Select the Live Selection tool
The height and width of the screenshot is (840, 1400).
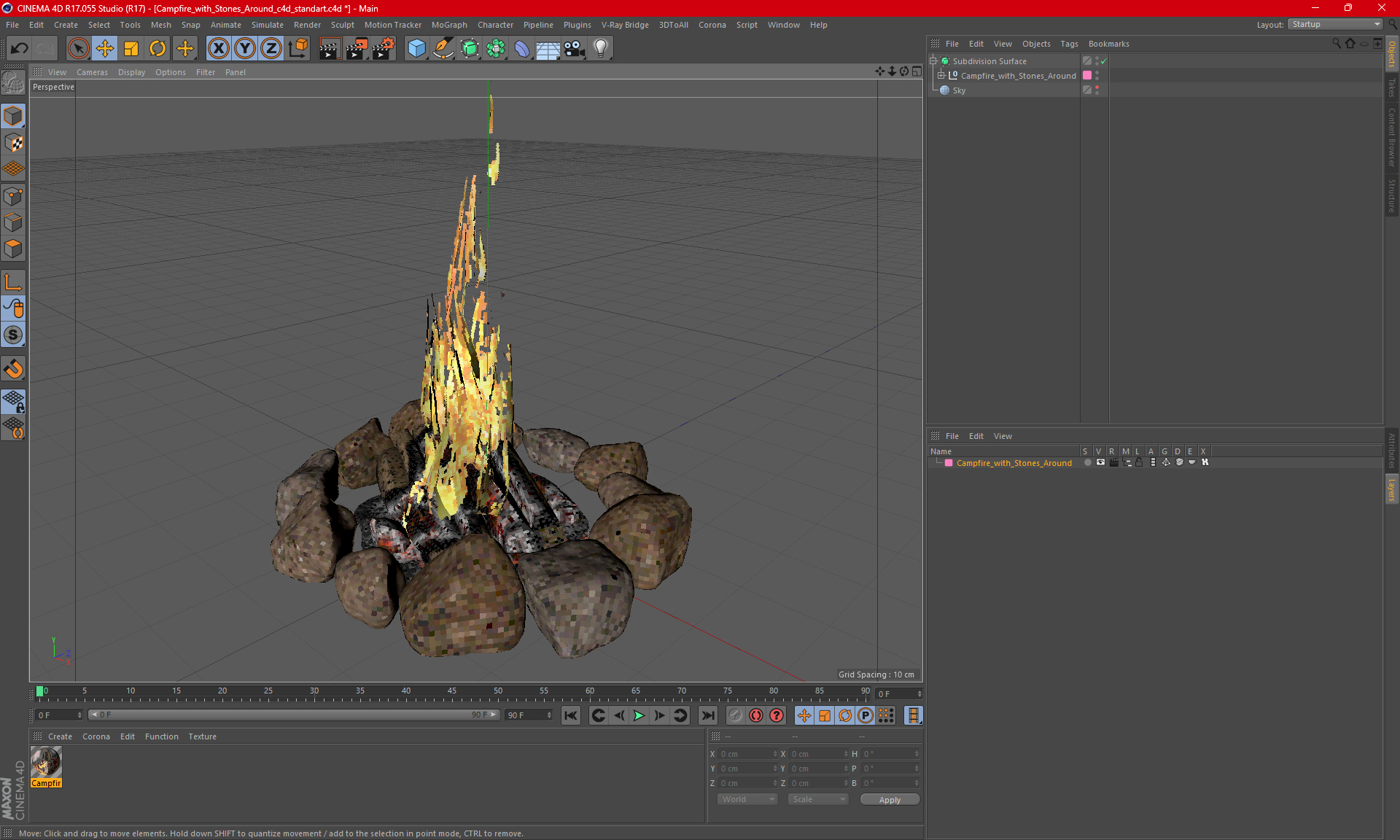pyautogui.click(x=78, y=48)
